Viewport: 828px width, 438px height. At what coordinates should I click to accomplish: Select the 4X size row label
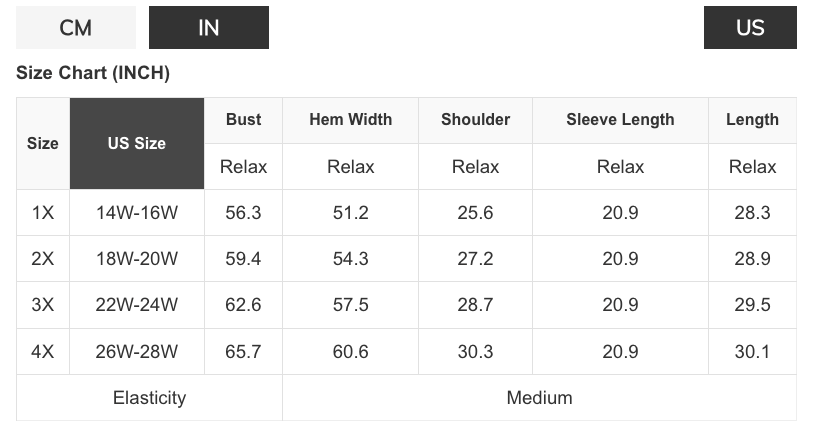[x=43, y=351]
